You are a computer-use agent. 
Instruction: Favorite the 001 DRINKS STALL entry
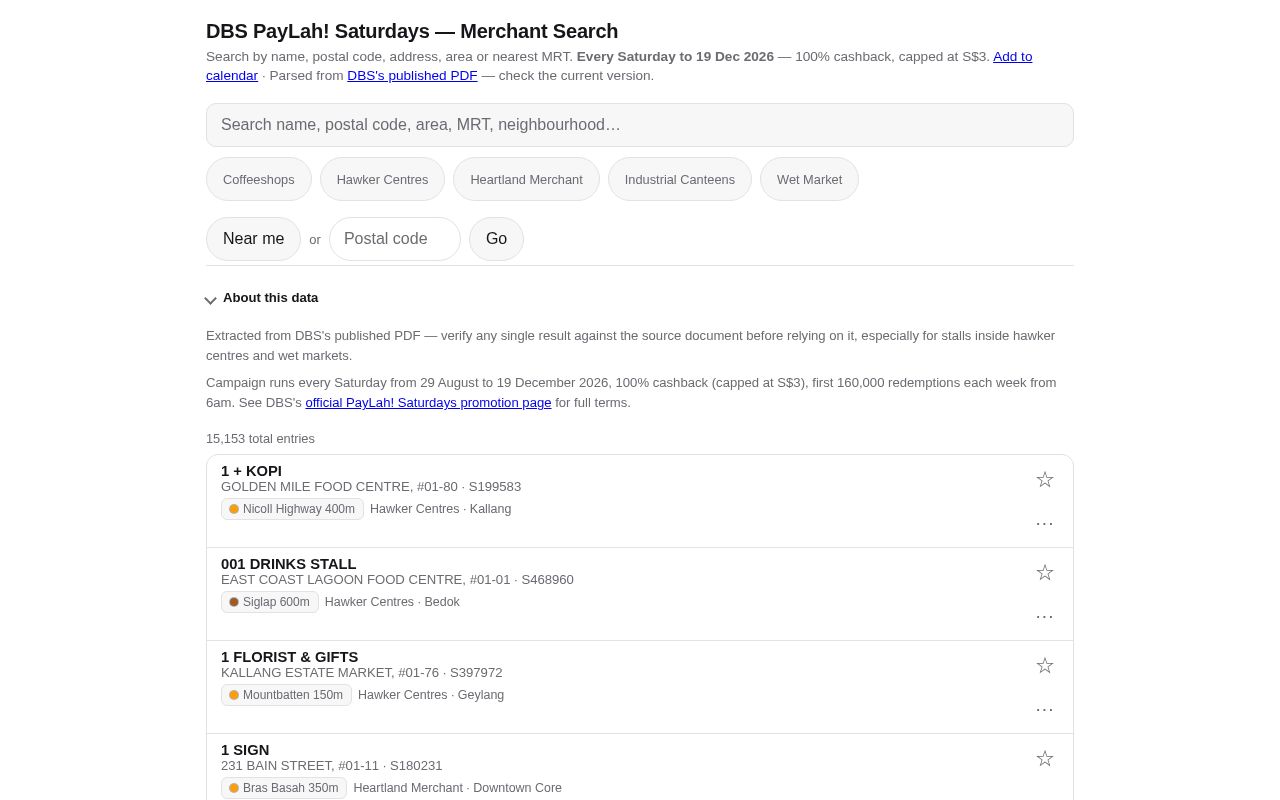tap(1045, 573)
